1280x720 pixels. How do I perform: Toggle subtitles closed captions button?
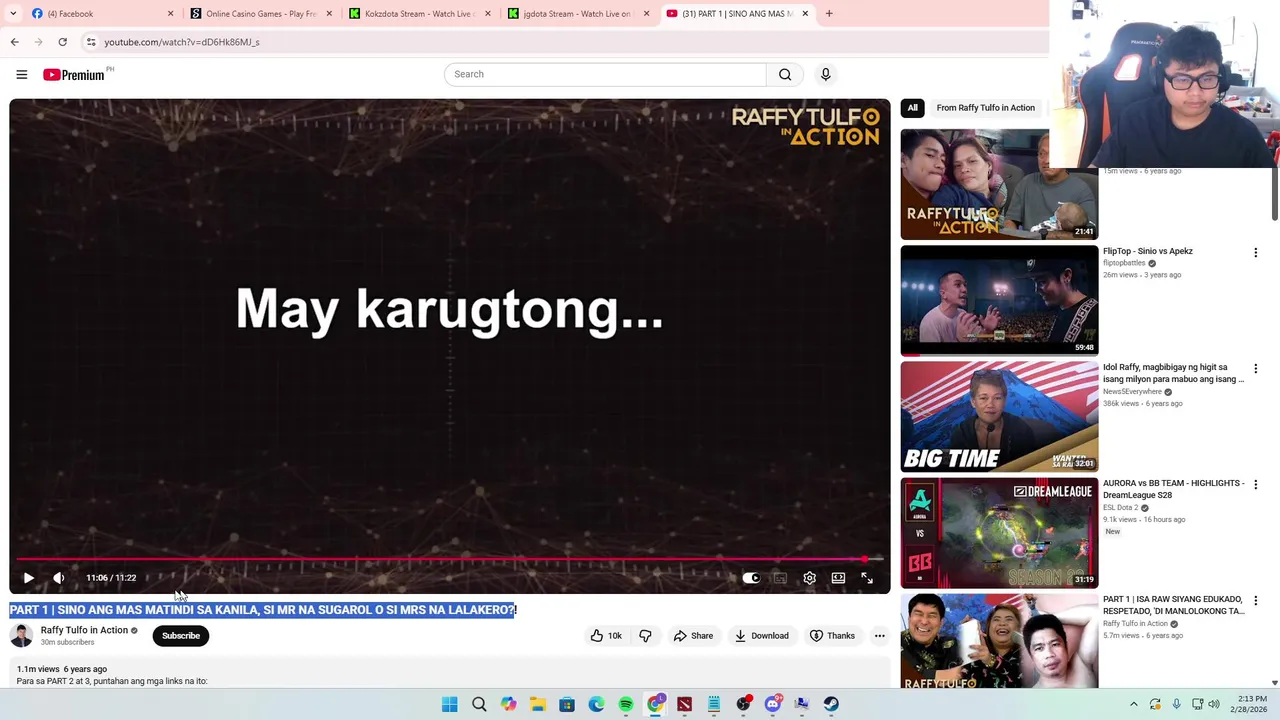click(x=780, y=578)
